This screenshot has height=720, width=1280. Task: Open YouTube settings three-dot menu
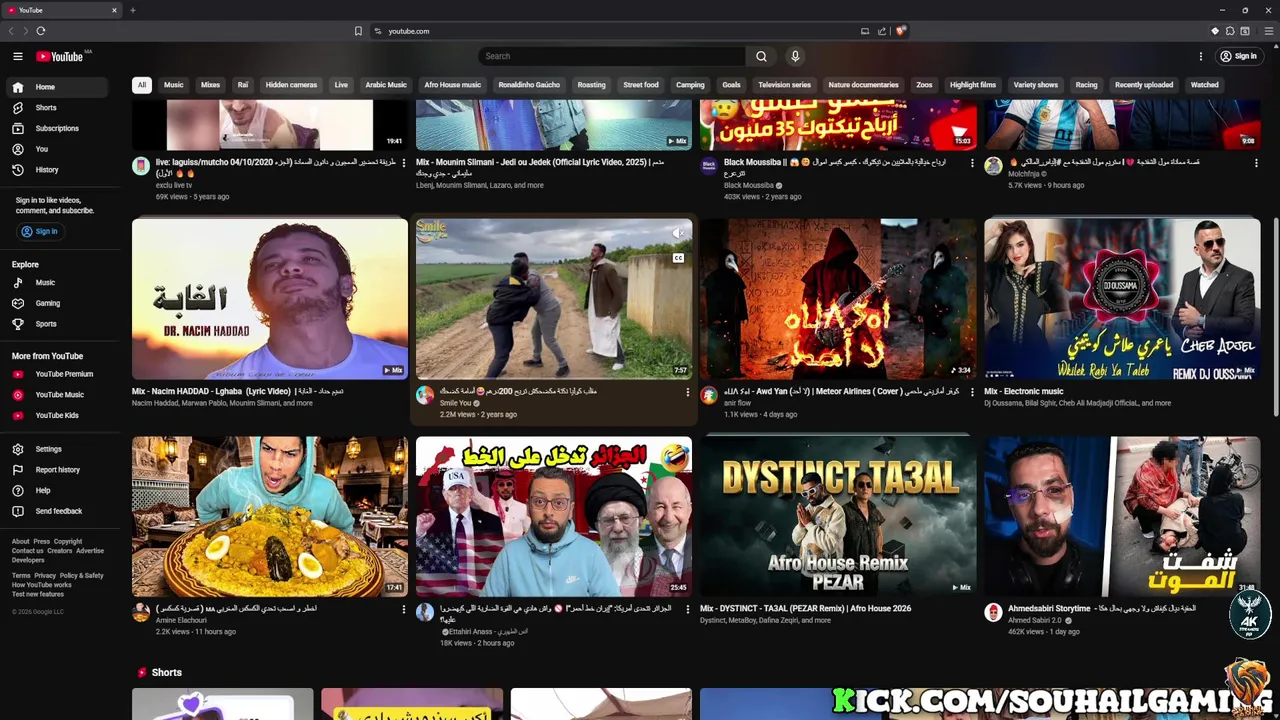tap(1201, 56)
